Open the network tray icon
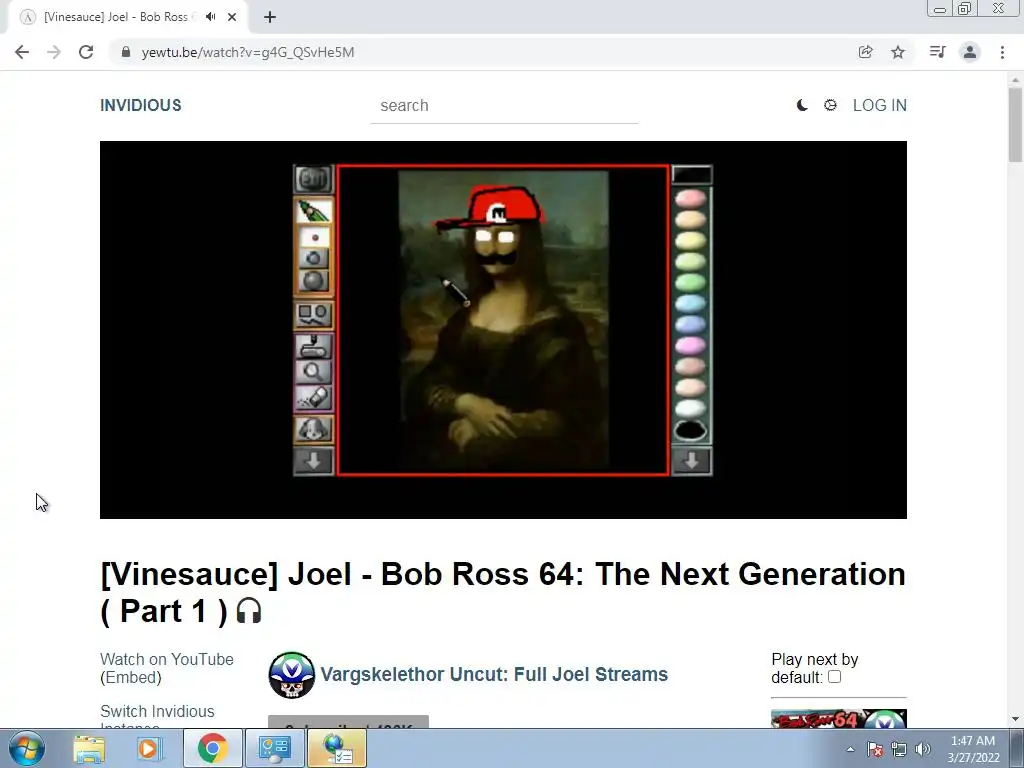Image resolution: width=1024 pixels, height=768 pixels. (x=899, y=749)
